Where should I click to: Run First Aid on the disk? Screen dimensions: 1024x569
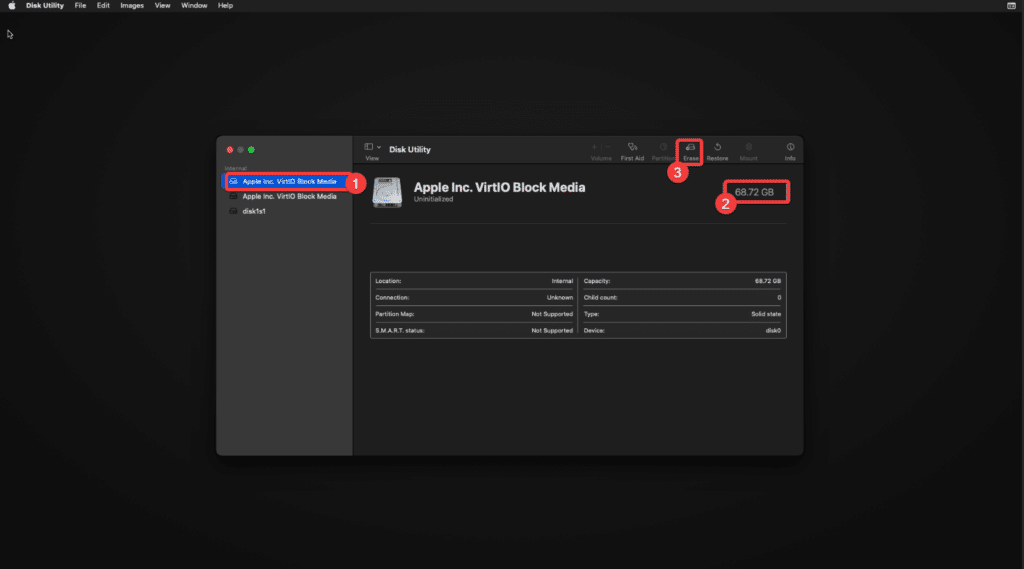click(x=632, y=148)
